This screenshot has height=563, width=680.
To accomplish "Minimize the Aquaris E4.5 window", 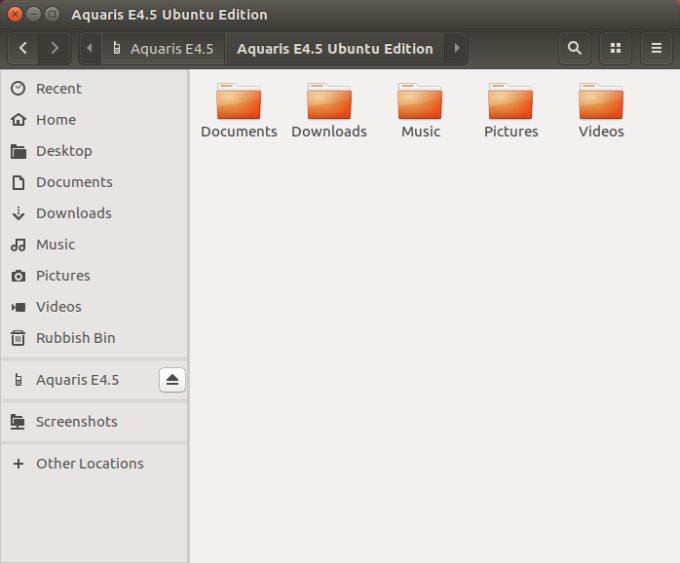I will coord(33,14).
